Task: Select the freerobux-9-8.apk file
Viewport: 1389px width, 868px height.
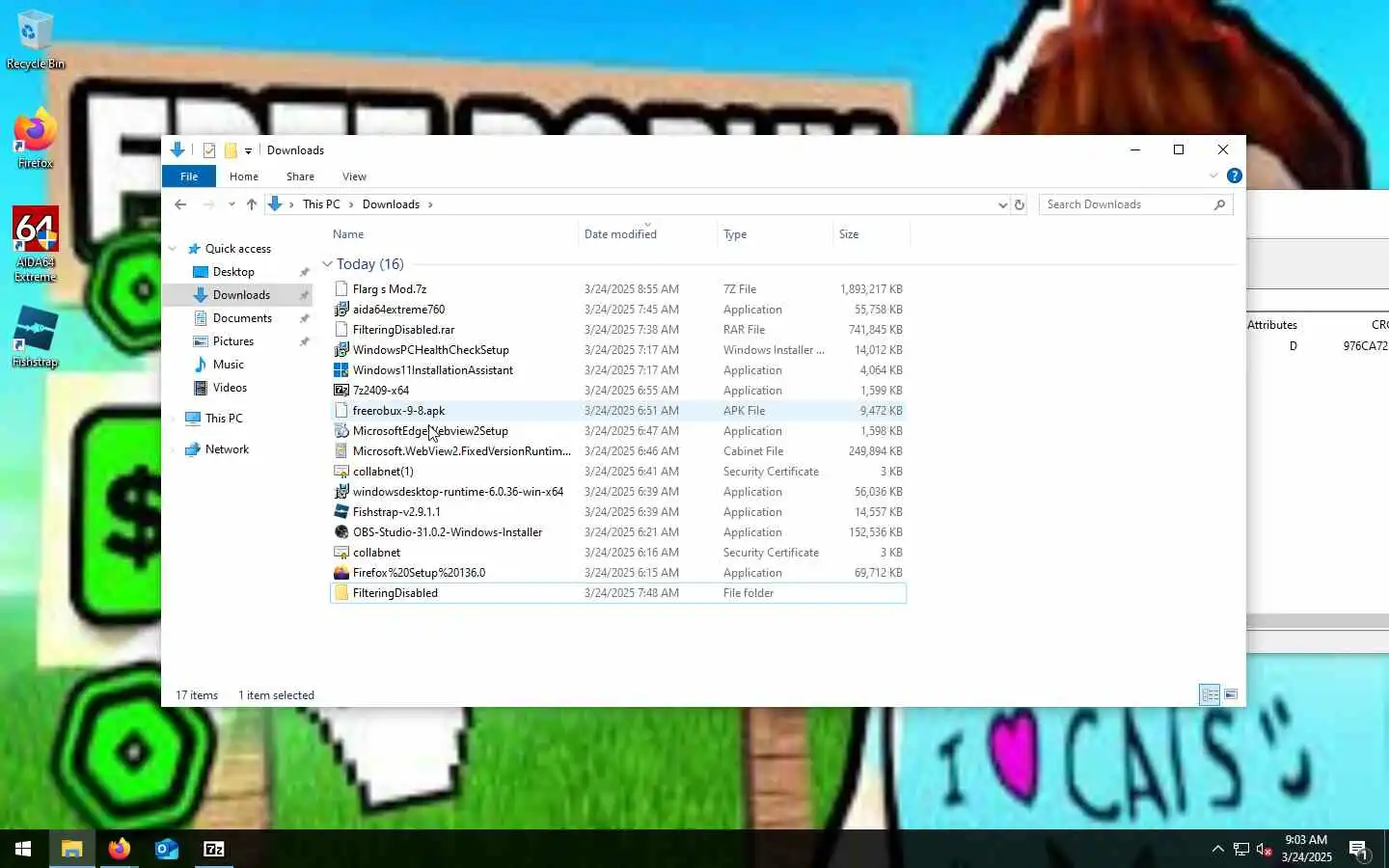Action: (618, 411)
